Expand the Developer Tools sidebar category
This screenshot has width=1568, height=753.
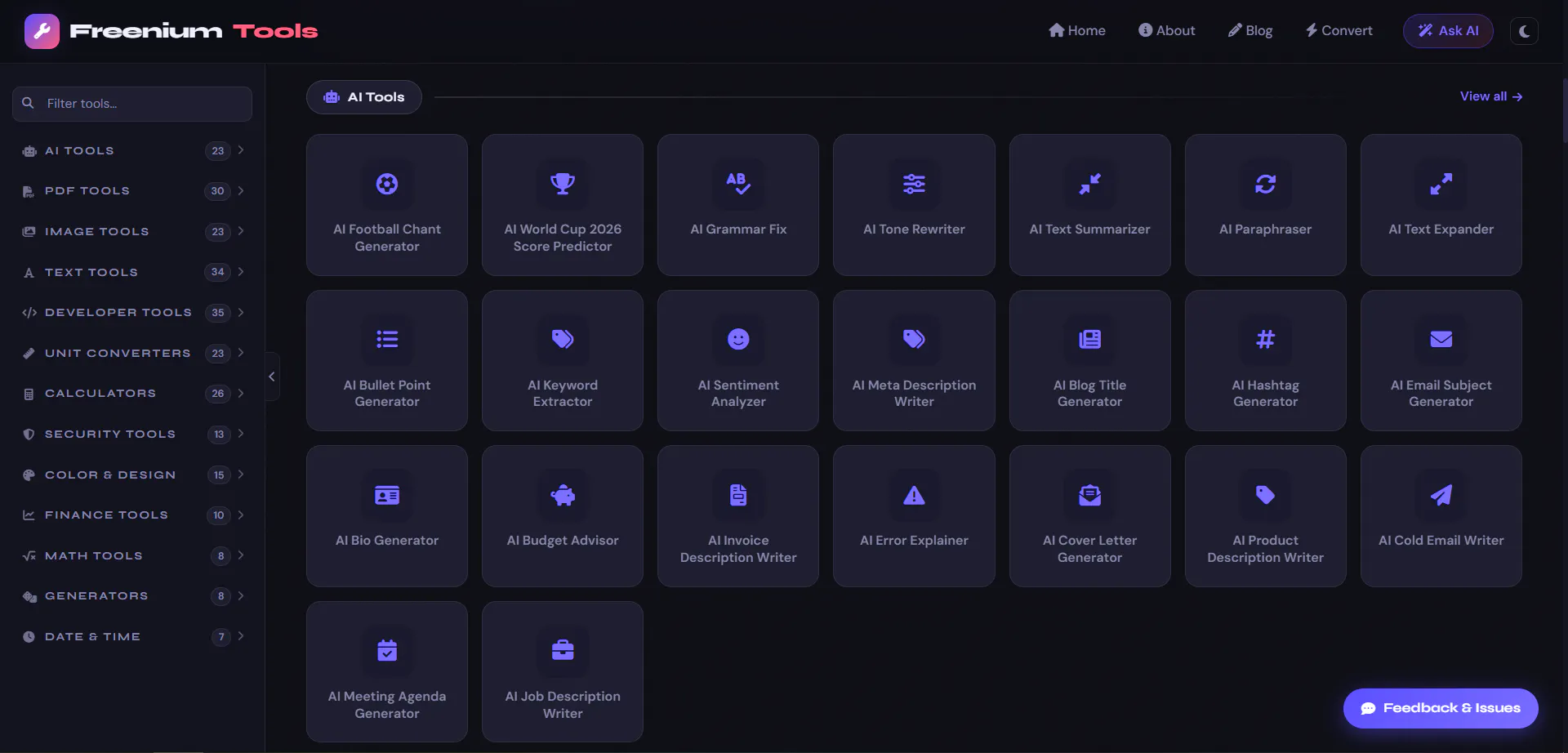click(x=132, y=312)
